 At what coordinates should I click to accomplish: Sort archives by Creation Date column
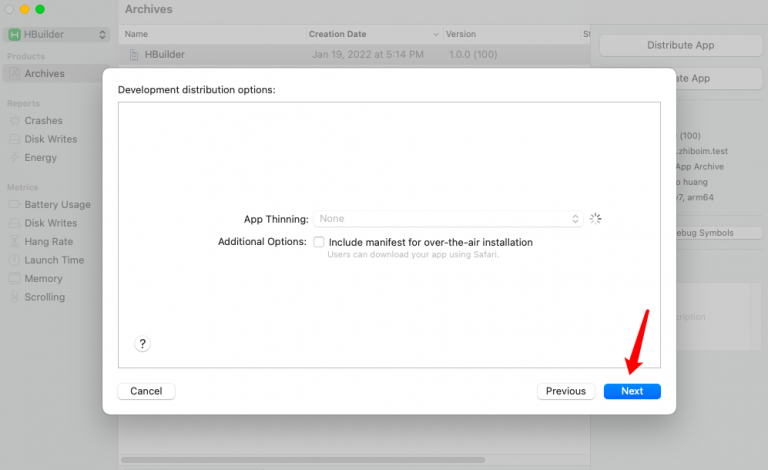pos(336,34)
